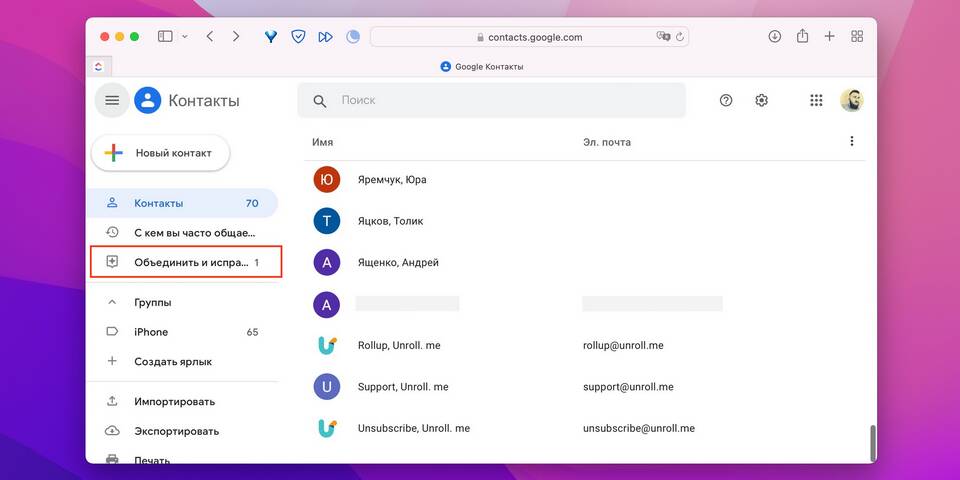The height and width of the screenshot is (480, 960).
Task: Click the round blue extension icon
Action: [x=353, y=37]
